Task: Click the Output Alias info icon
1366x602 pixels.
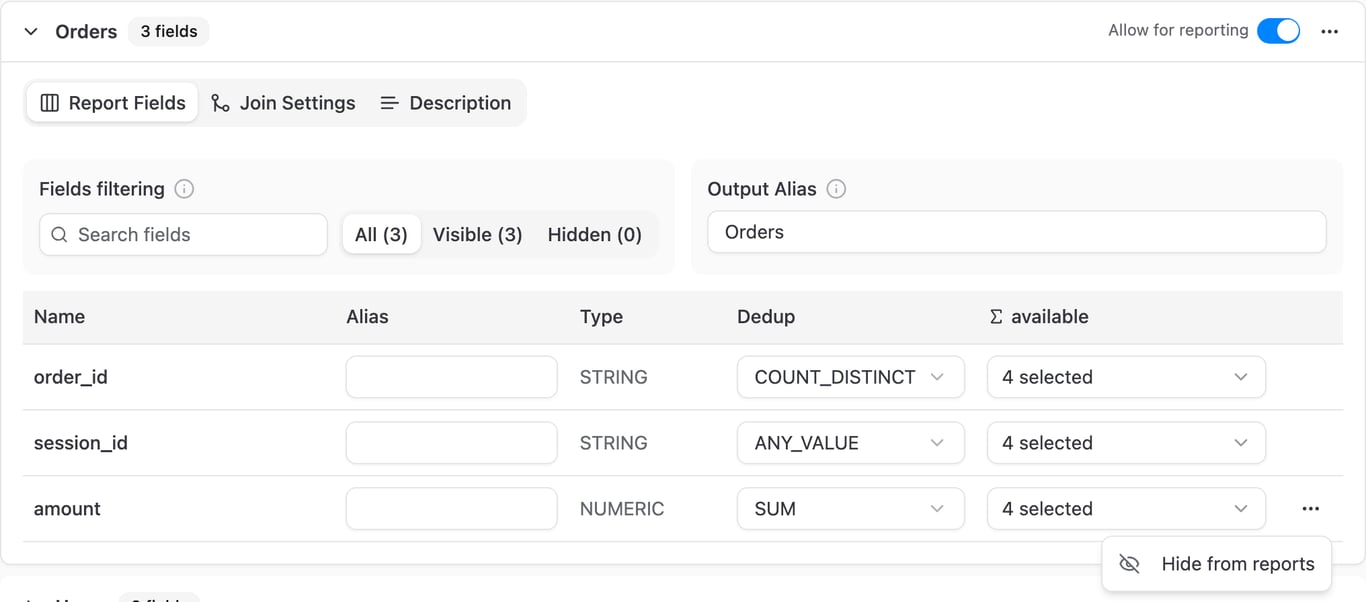Action: pyautogui.click(x=836, y=189)
